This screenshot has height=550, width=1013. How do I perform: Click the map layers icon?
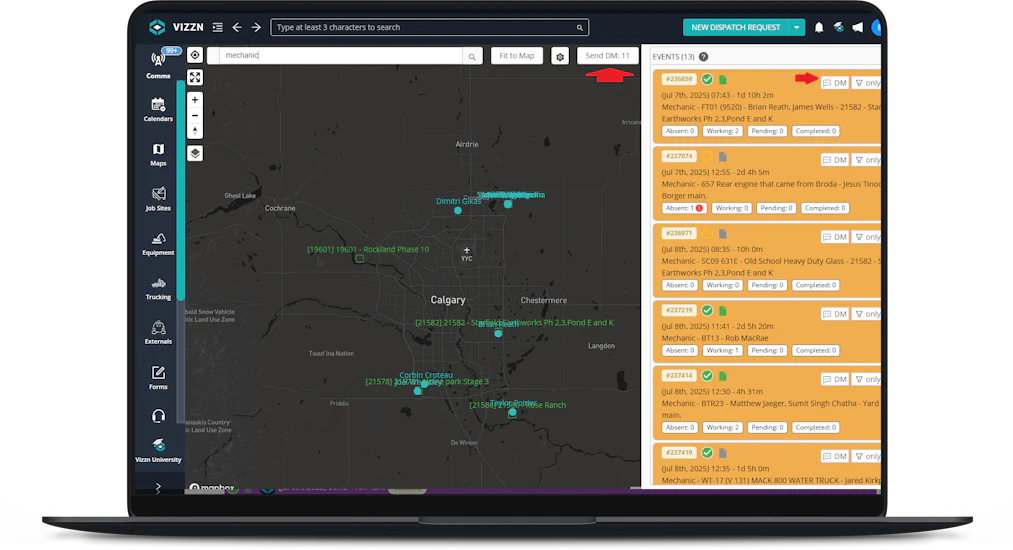click(x=195, y=153)
